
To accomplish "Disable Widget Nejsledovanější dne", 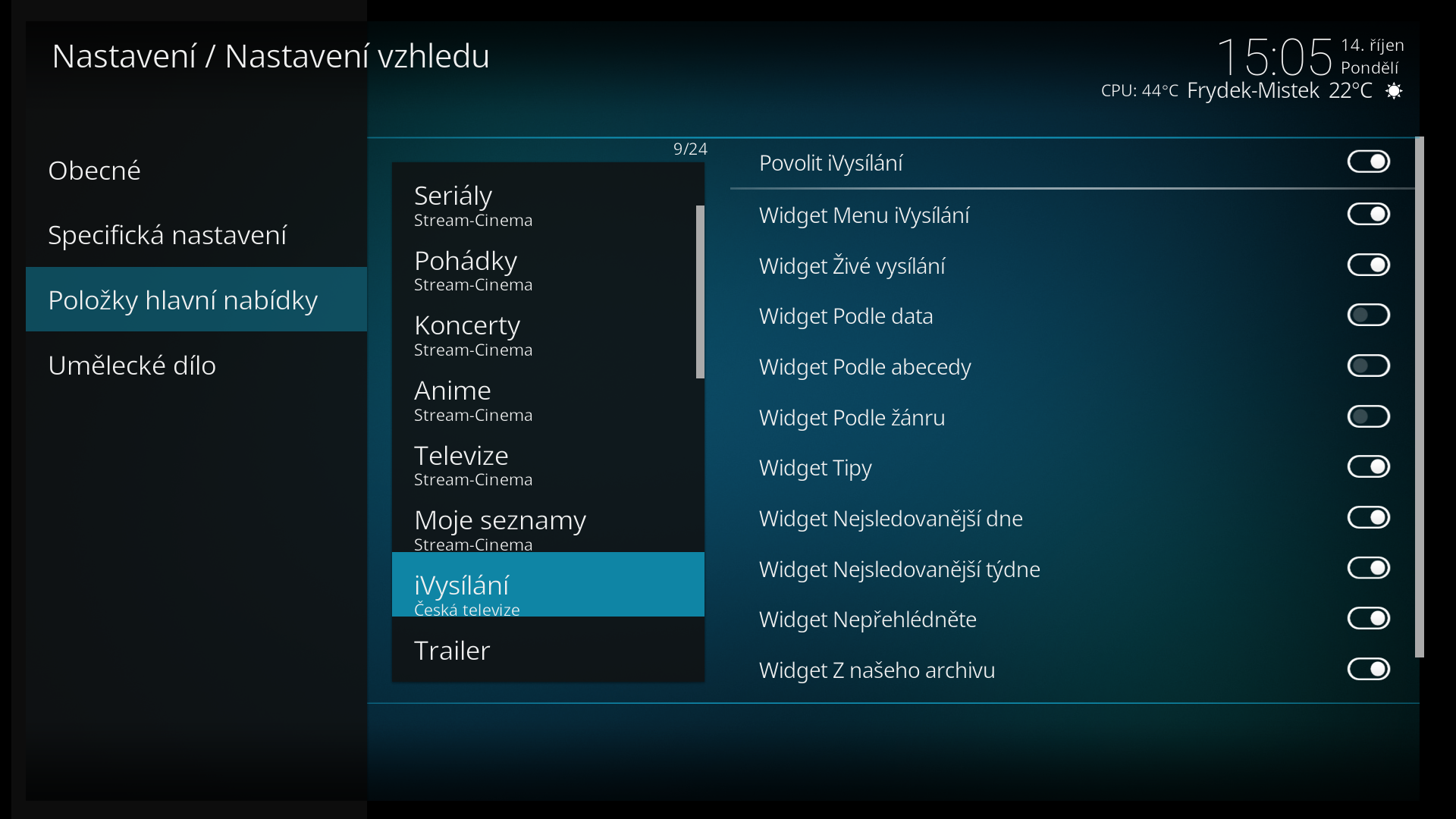I will coord(1368,517).
